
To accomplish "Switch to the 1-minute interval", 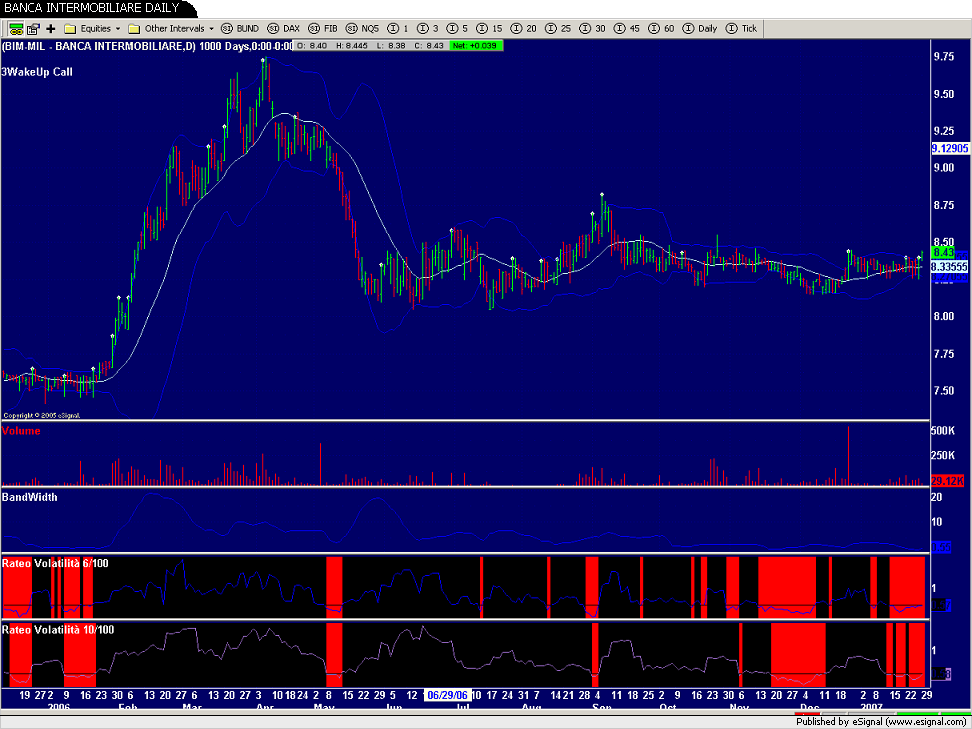I will (398, 28).
